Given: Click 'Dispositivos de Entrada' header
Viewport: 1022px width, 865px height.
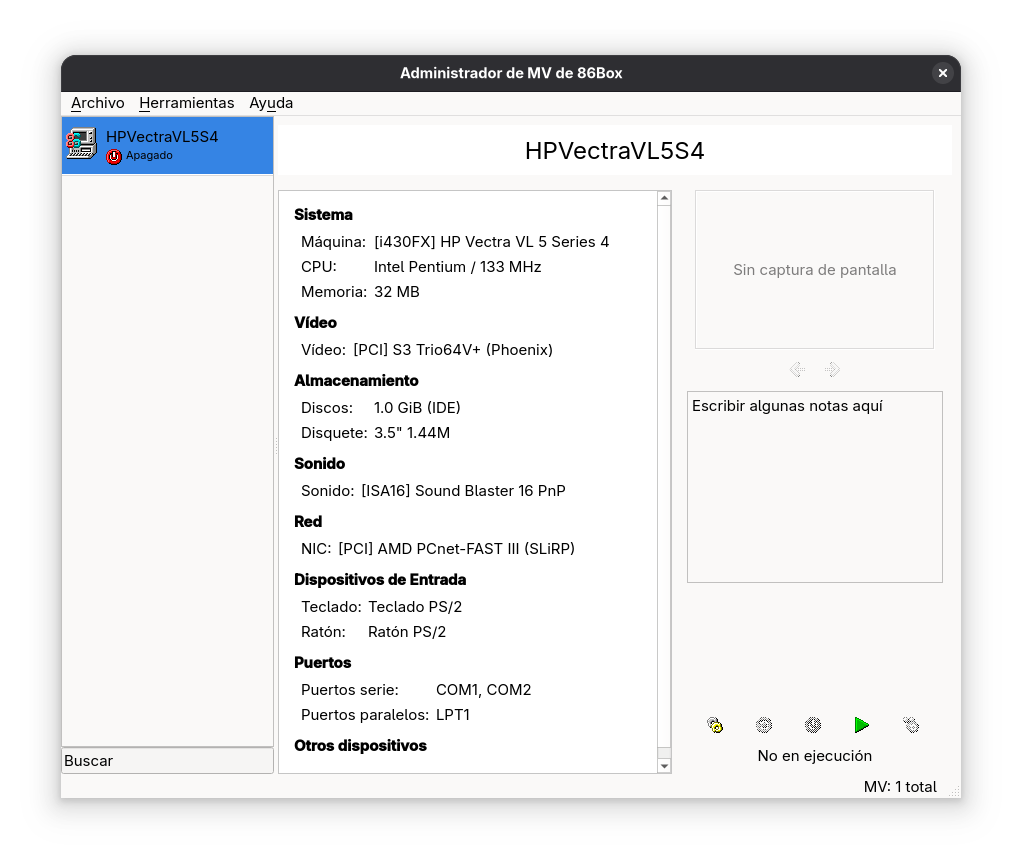Looking at the screenshot, I should (x=380, y=579).
